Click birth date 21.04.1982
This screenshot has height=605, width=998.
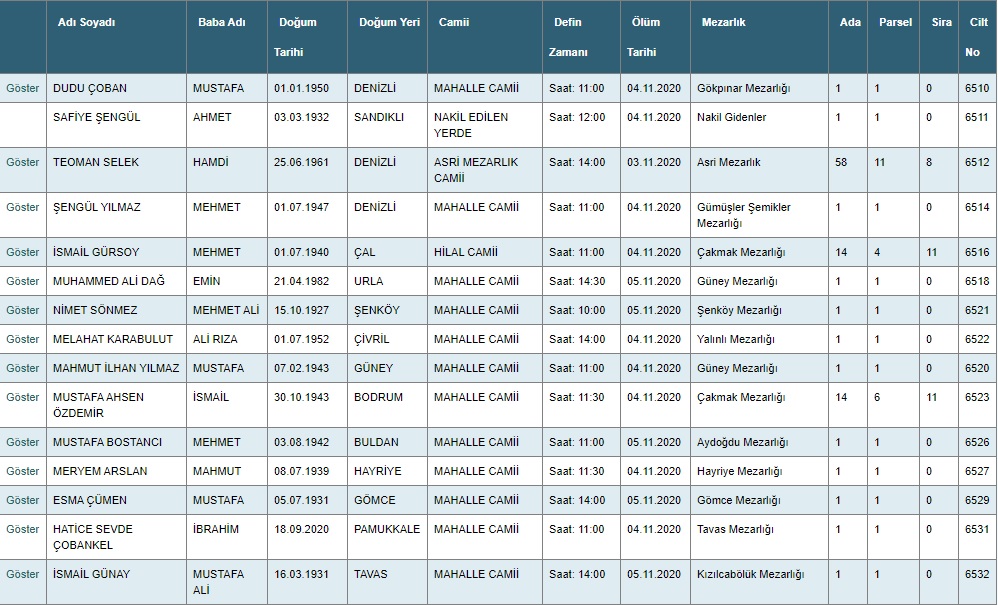302,281
